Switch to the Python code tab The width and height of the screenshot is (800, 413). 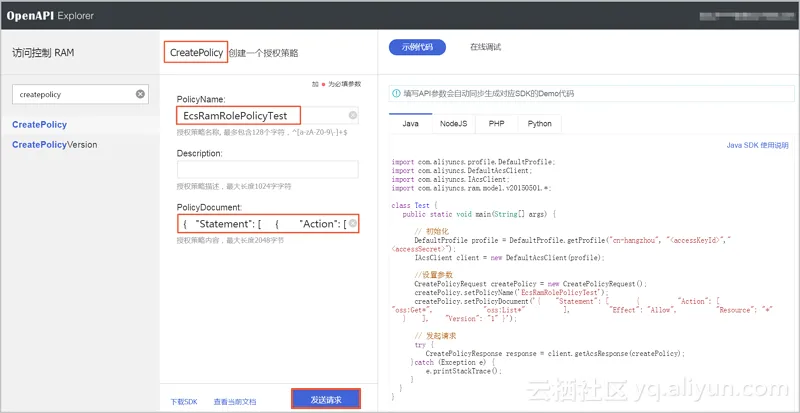[539, 124]
